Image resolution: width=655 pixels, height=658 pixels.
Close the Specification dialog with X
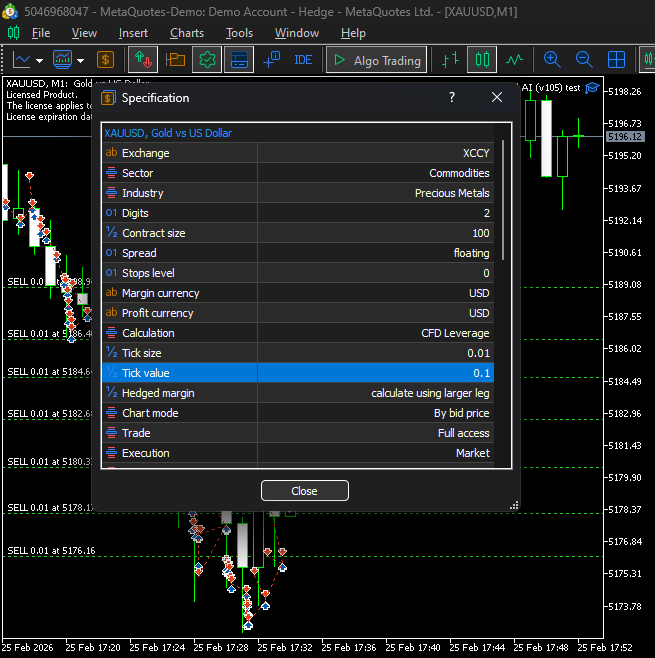coord(497,97)
